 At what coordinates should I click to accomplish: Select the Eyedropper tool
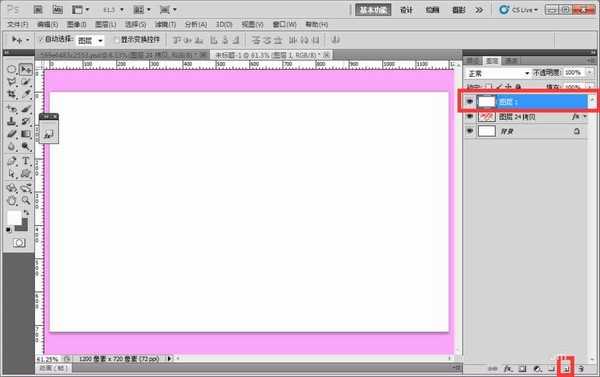tap(26, 94)
